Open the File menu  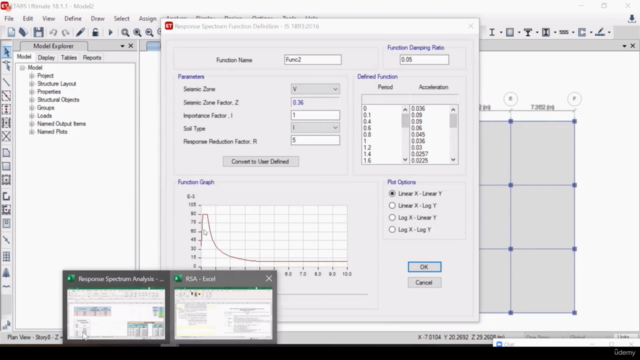point(9,19)
